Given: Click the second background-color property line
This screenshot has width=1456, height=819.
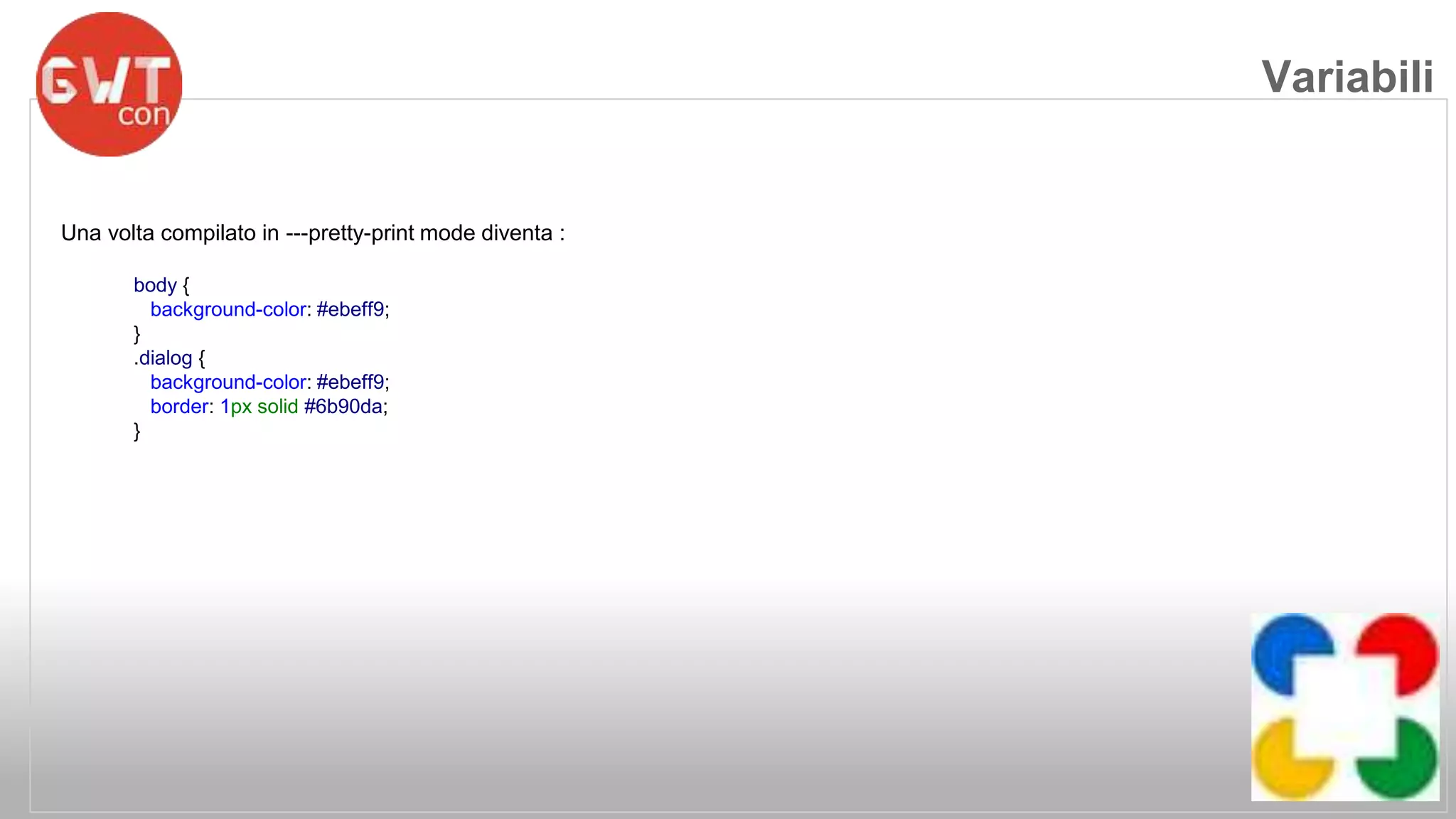Looking at the screenshot, I should (x=269, y=382).
